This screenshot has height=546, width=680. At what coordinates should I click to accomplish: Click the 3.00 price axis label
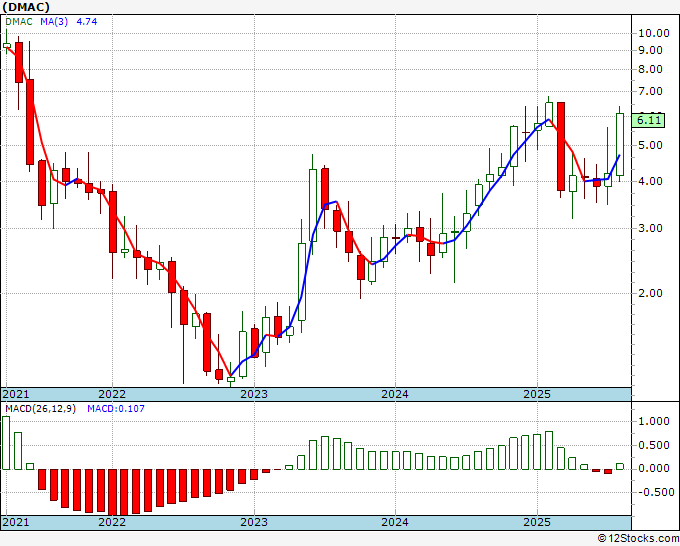(x=650, y=229)
